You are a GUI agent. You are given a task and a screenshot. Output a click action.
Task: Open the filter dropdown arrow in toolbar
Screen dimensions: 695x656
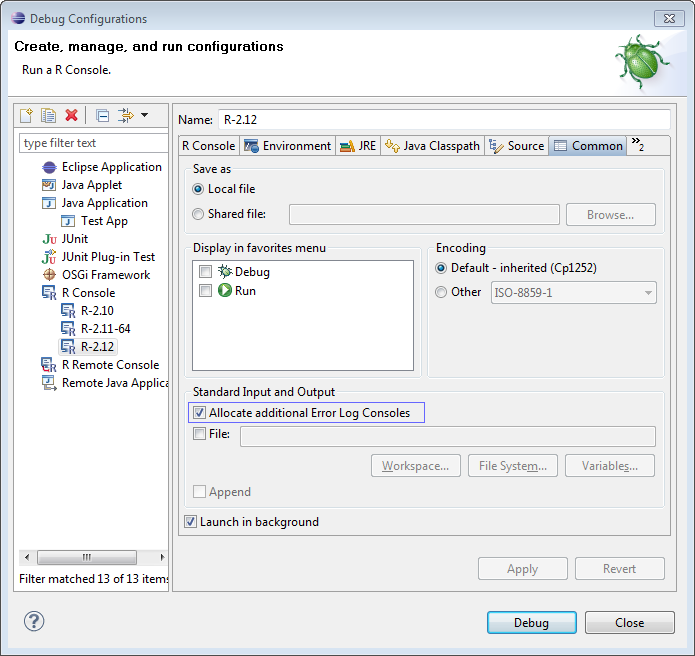[144, 115]
